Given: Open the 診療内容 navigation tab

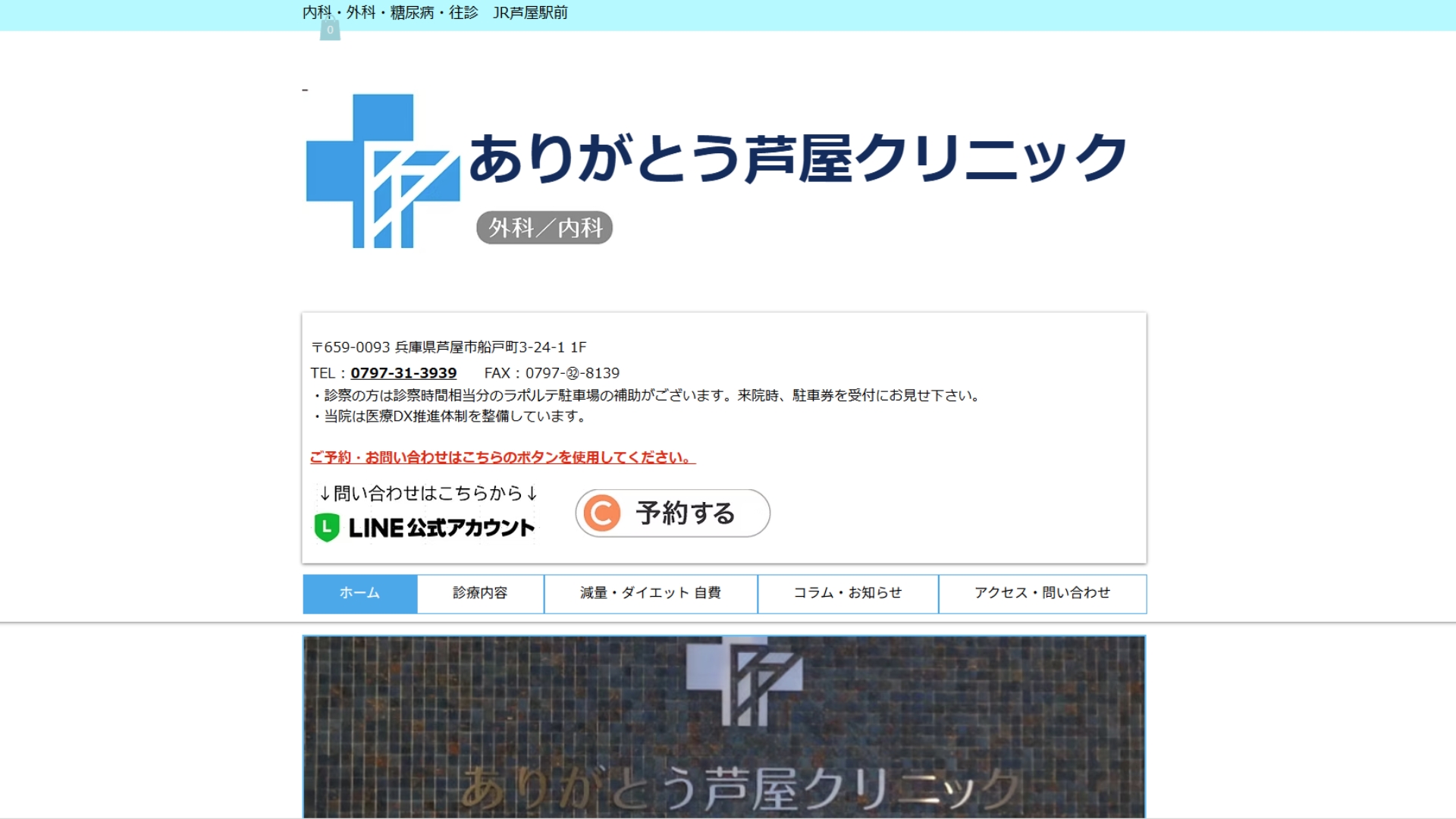Looking at the screenshot, I should pyautogui.click(x=480, y=593).
